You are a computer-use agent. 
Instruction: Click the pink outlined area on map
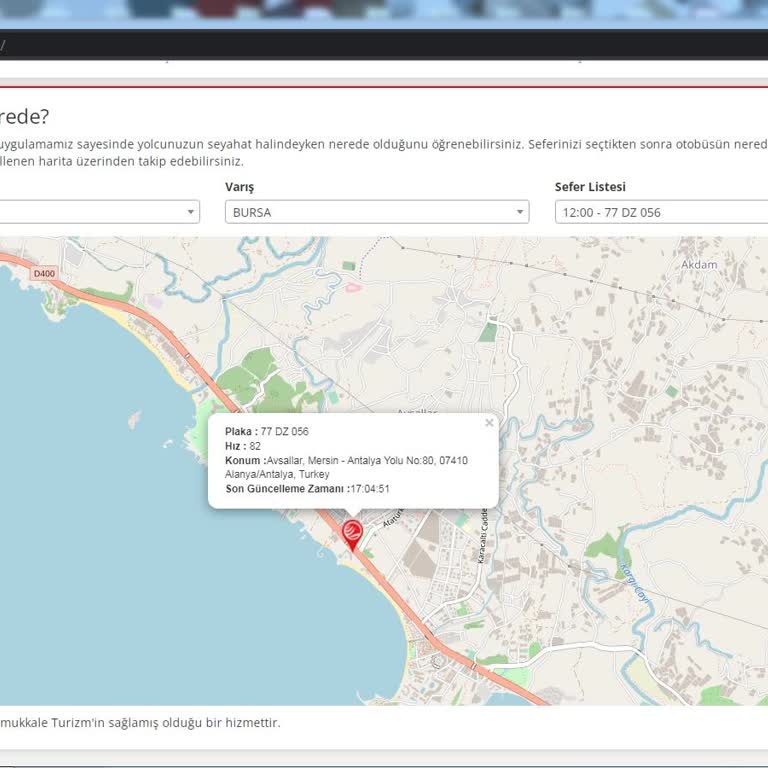click(x=353, y=287)
